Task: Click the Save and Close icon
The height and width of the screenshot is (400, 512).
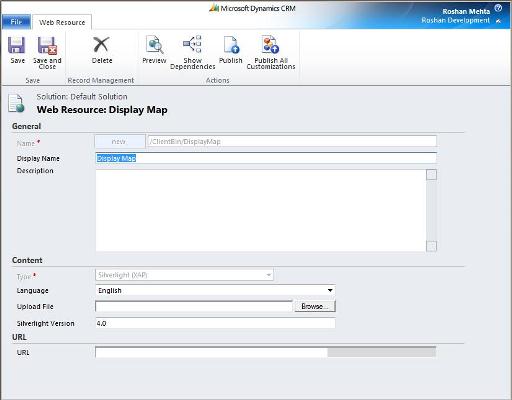Action: click(47, 45)
